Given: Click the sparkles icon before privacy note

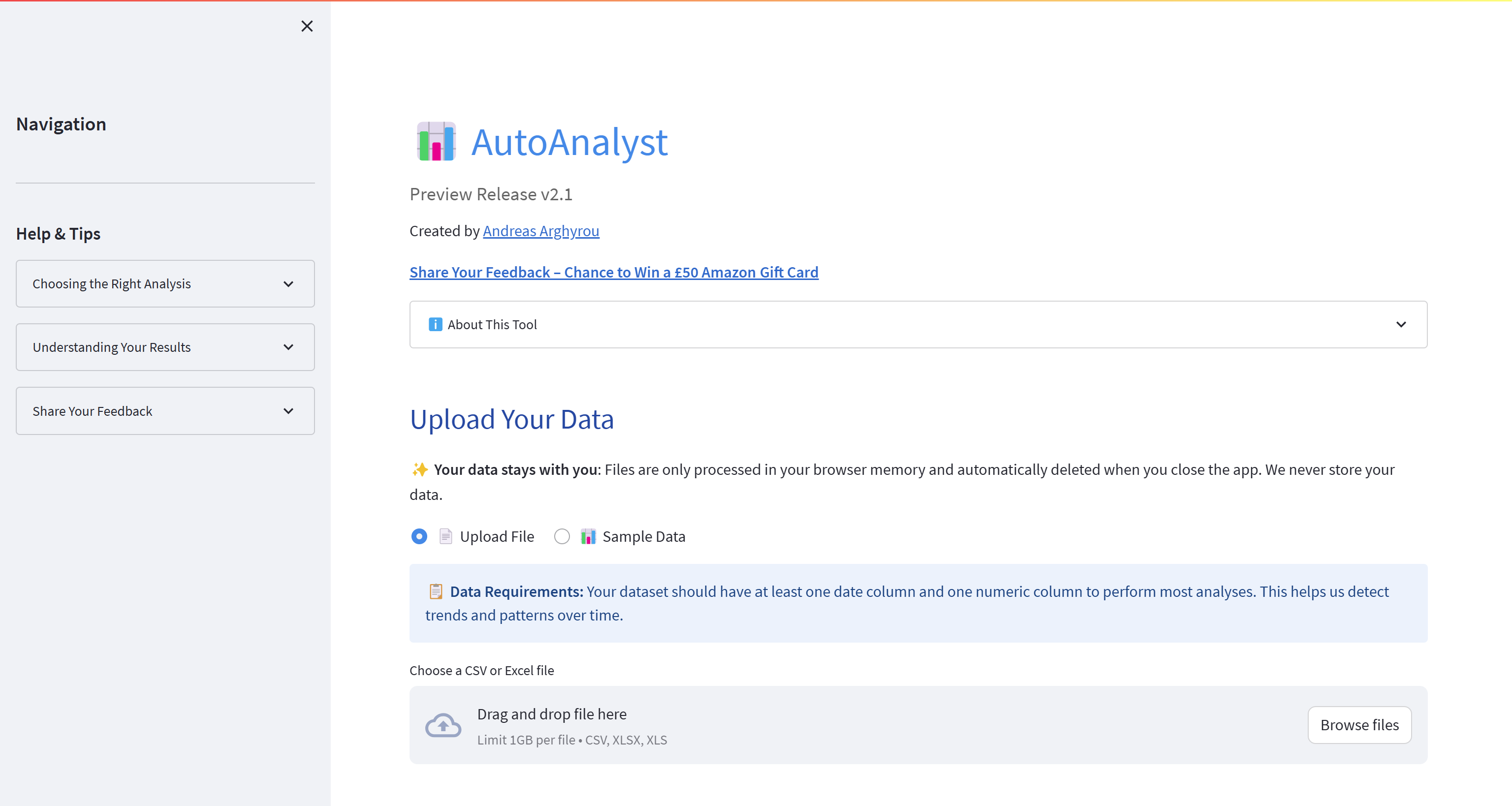Looking at the screenshot, I should tap(419, 469).
